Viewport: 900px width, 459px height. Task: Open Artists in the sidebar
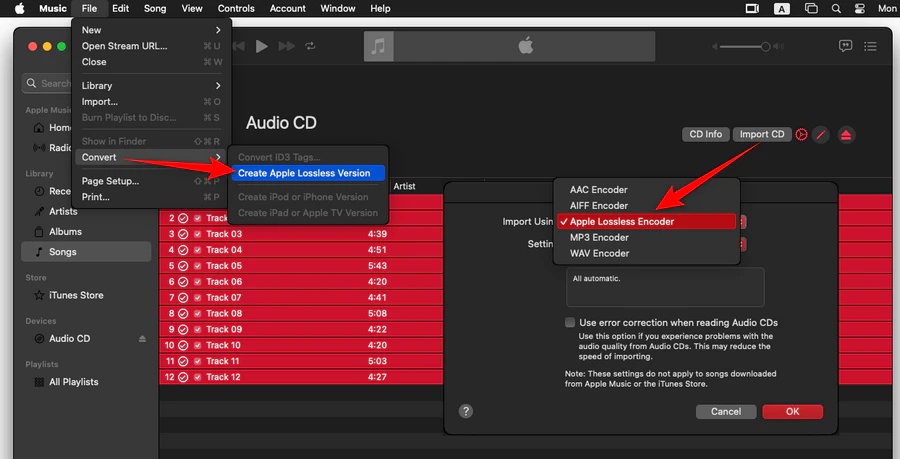[63, 211]
